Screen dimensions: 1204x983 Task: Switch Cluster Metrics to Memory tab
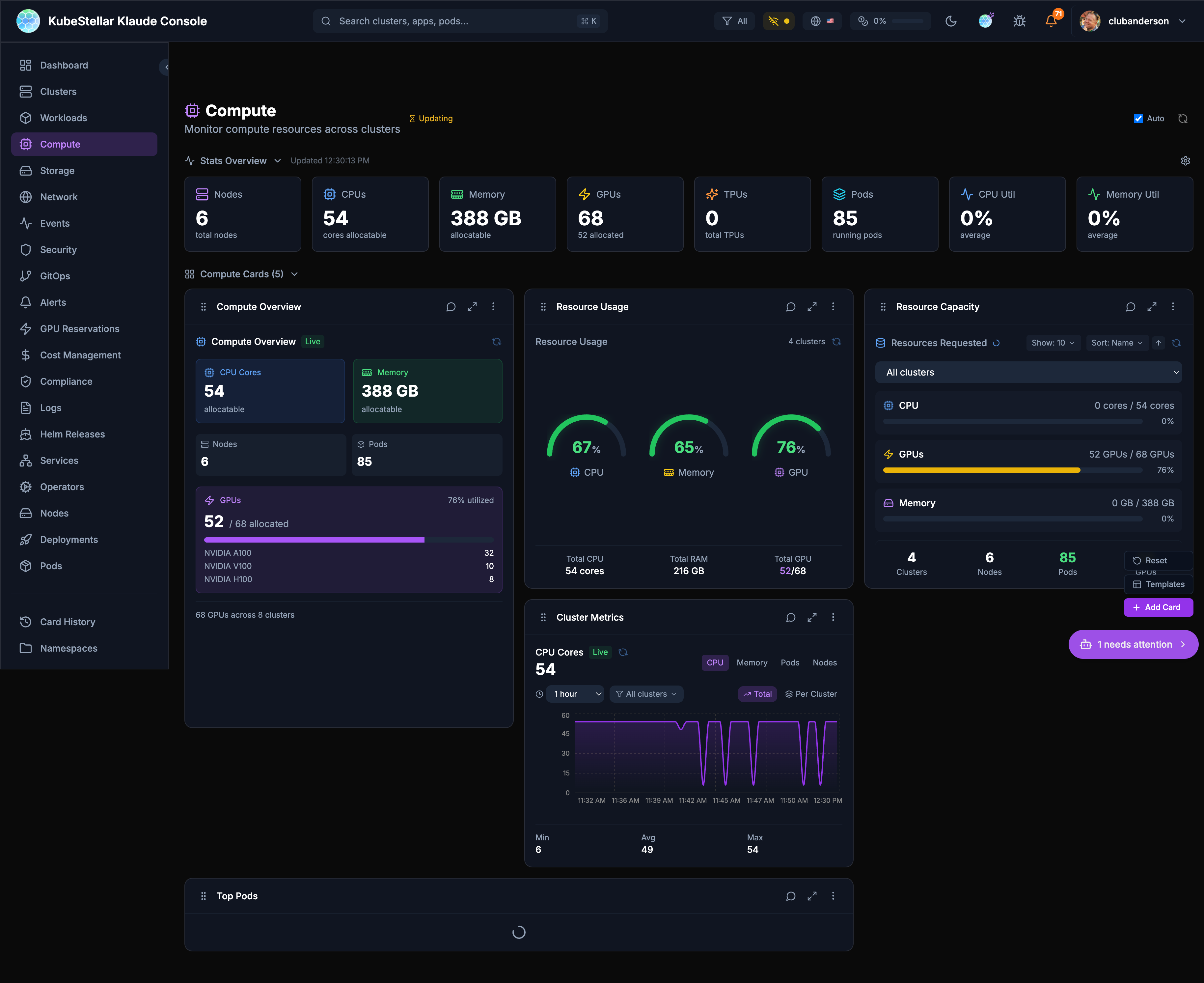tap(752, 662)
